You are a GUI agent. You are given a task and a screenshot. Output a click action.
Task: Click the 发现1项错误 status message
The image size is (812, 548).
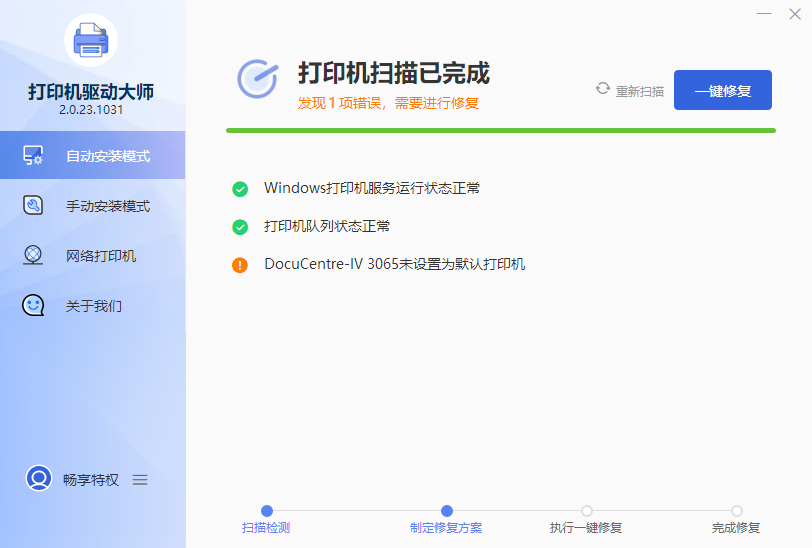[x=388, y=103]
